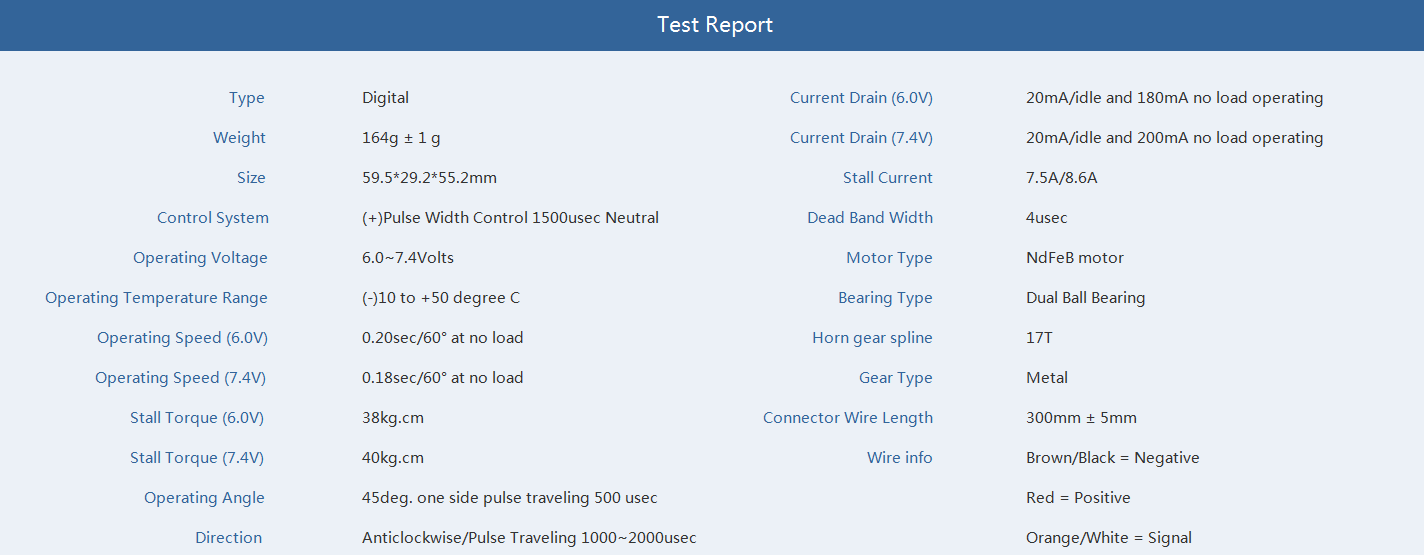Select the Dead Band Width label
Viewport: 1424px width, 555px height.
pyautogui.click(x=870, y=218)
